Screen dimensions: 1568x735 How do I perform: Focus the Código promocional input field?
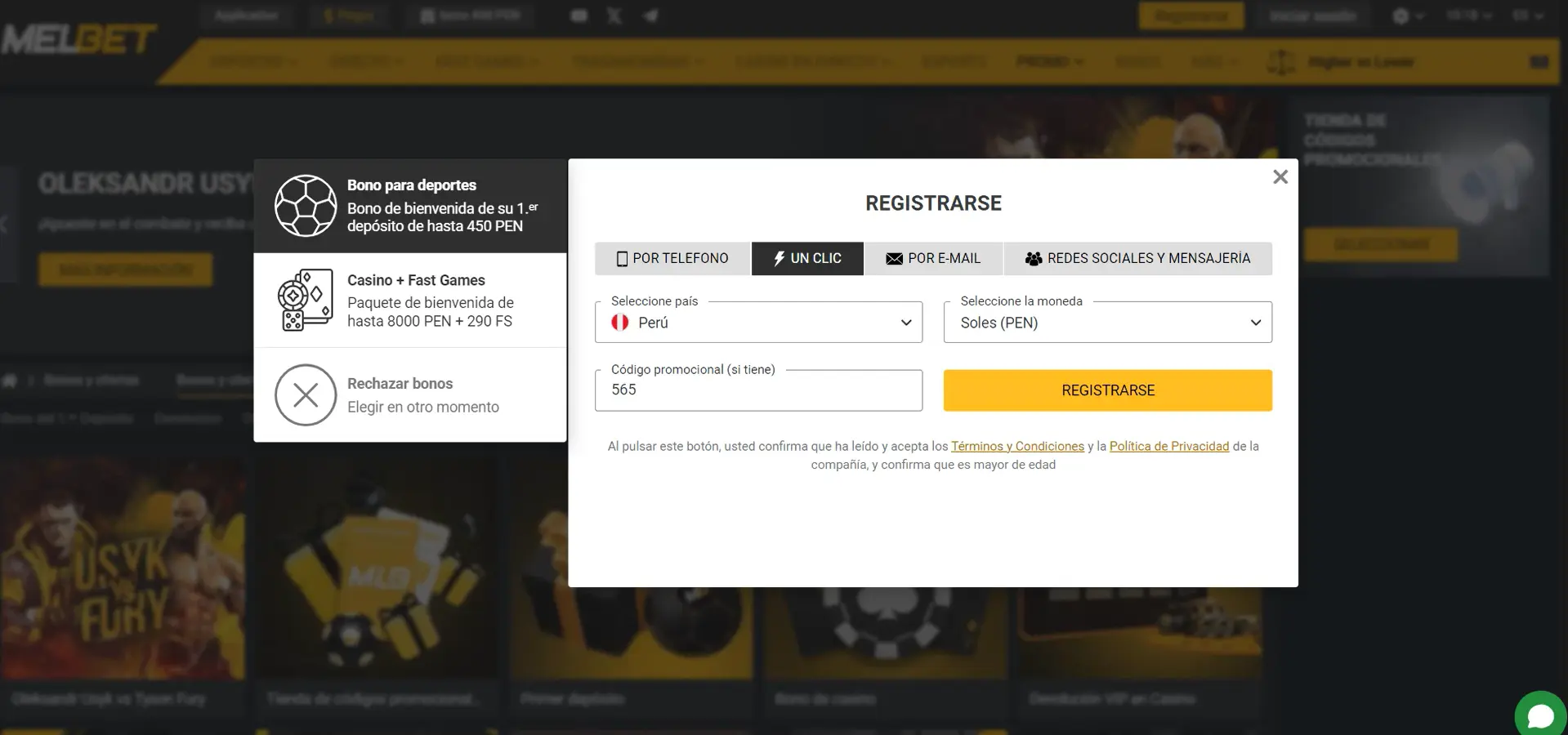pos(758,390)
